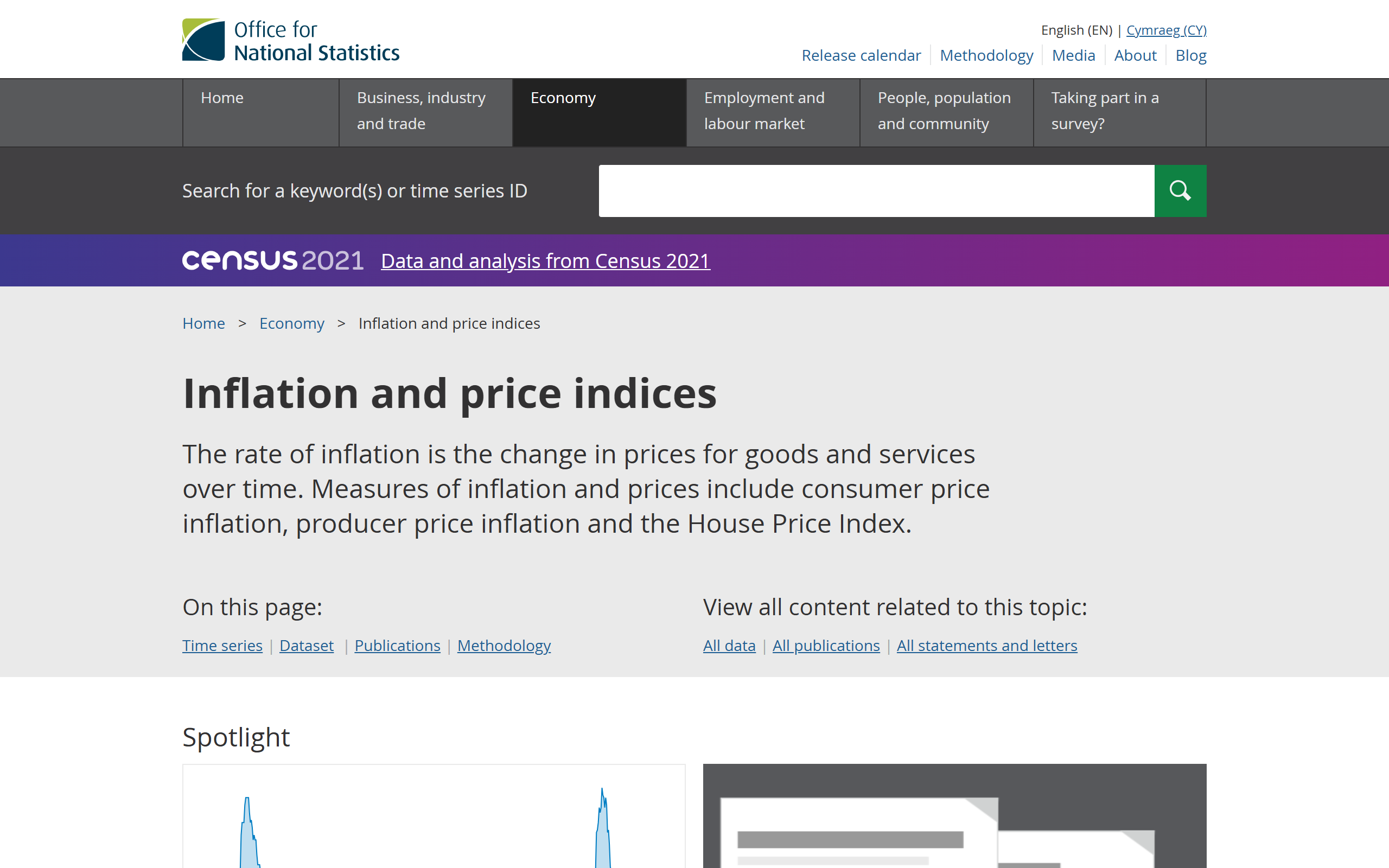
Task: Jump to the Dataset section
Action: 307,646
